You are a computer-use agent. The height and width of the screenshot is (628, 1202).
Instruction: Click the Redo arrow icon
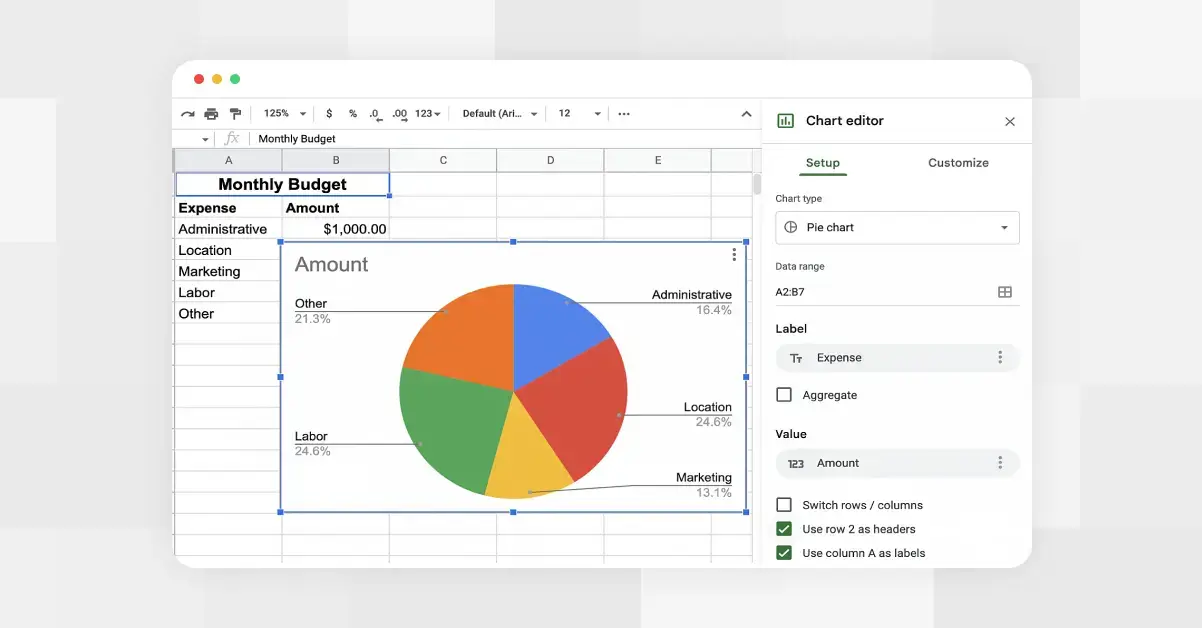(187, 113)
